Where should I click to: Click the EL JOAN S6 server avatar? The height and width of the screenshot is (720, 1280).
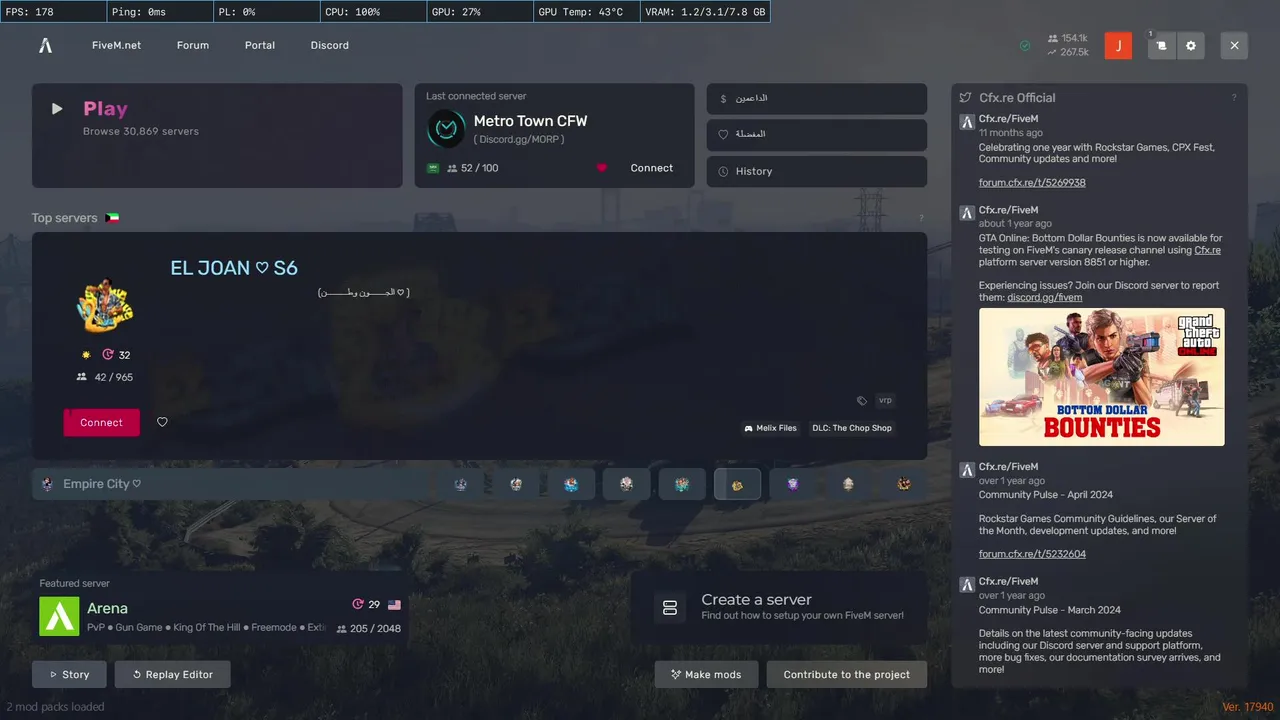click(x=105, y=305)
